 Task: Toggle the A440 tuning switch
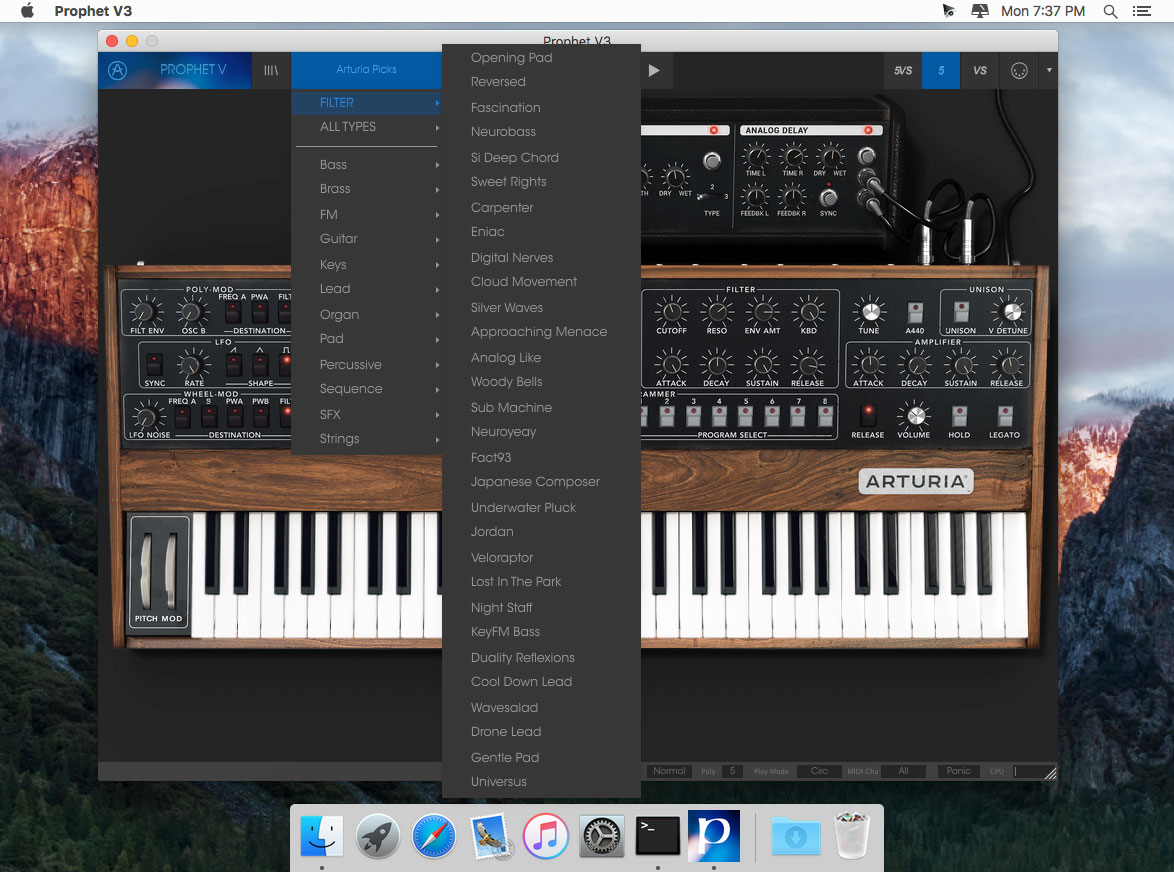[x=914, y=311]
